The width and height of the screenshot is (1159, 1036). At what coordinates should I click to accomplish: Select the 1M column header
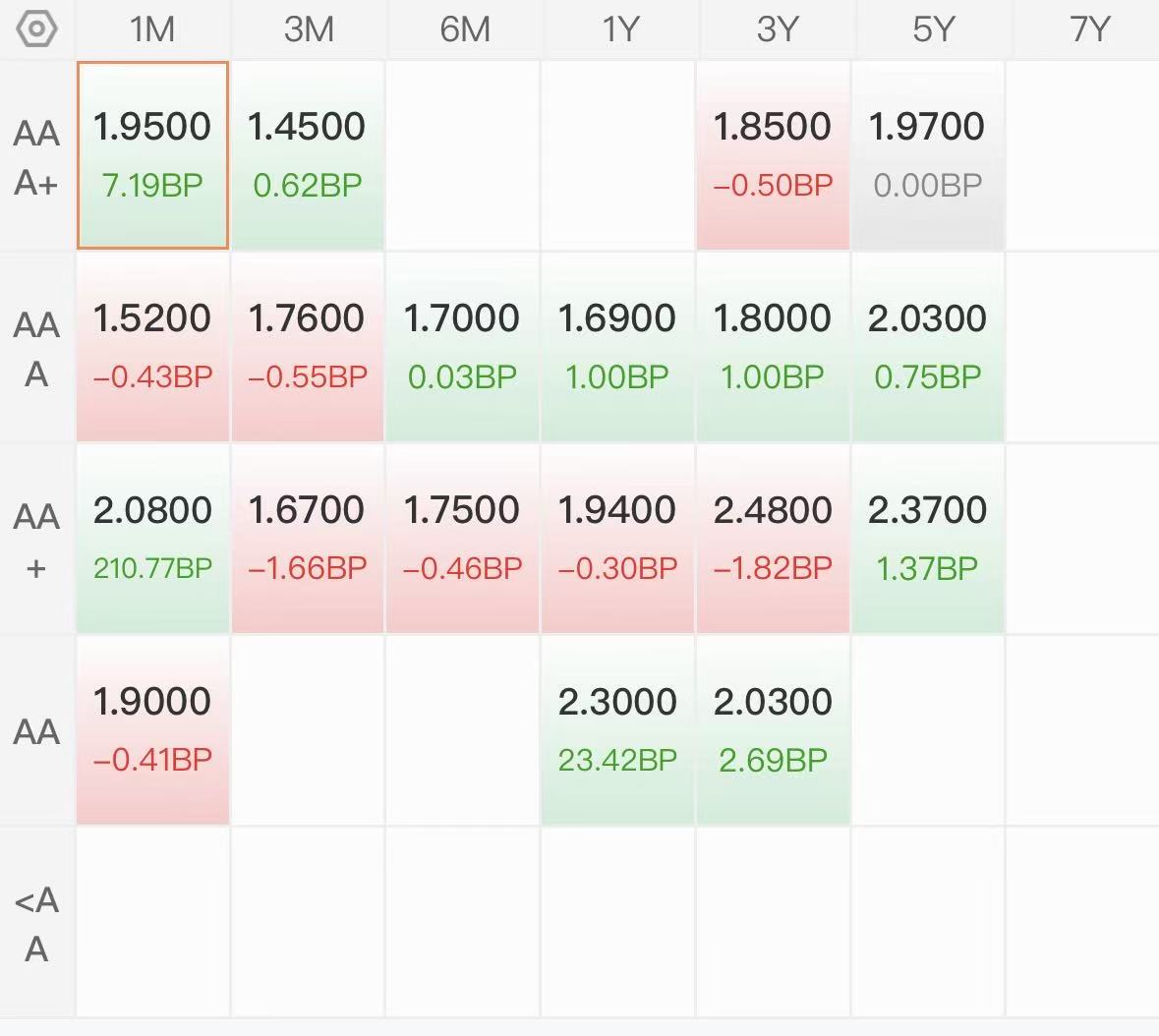pyautogui.click(x=152, y=29)
